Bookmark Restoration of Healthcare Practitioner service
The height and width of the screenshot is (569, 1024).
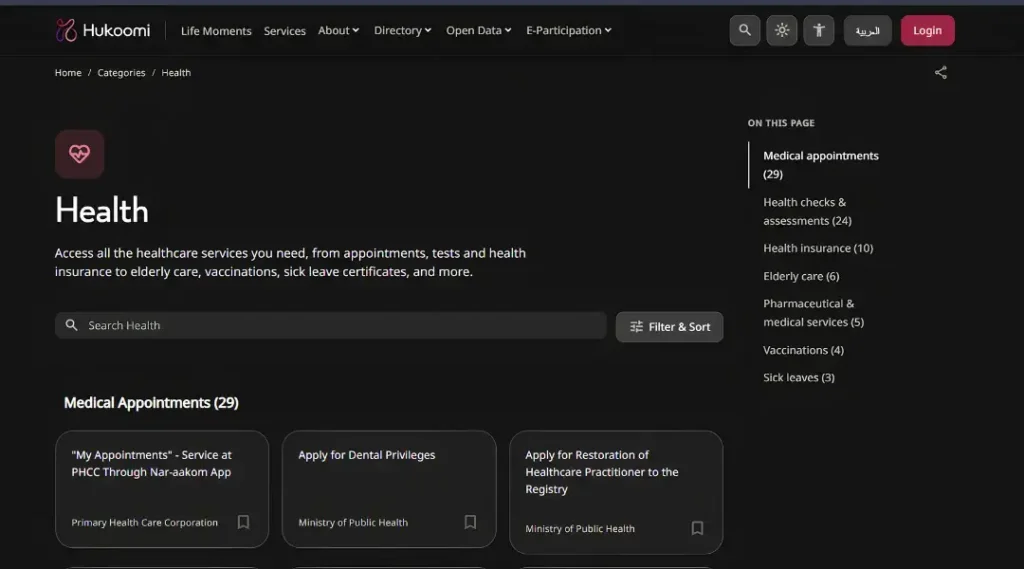click(697, 528)
